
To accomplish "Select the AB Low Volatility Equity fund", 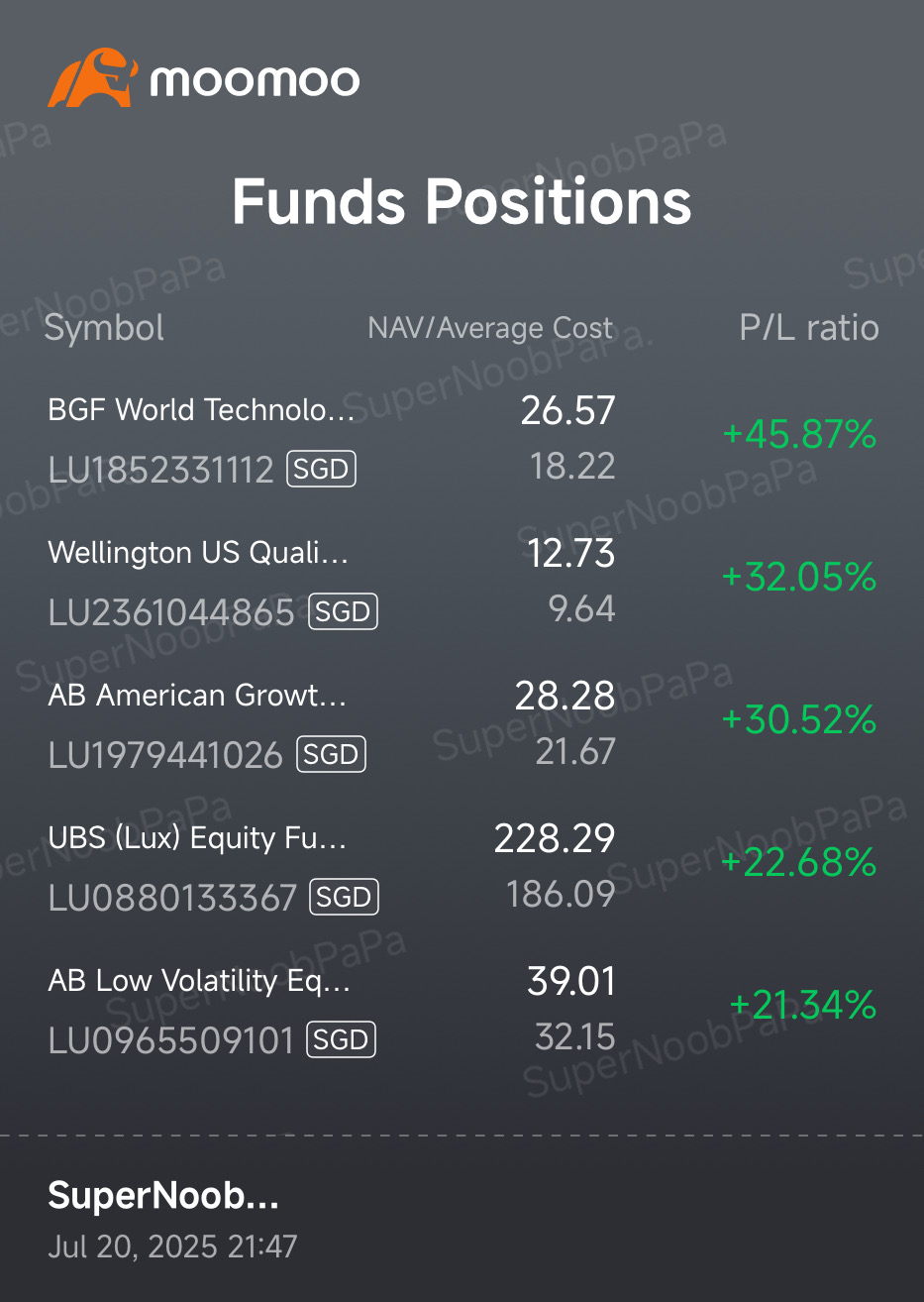I will coord(199,981).
